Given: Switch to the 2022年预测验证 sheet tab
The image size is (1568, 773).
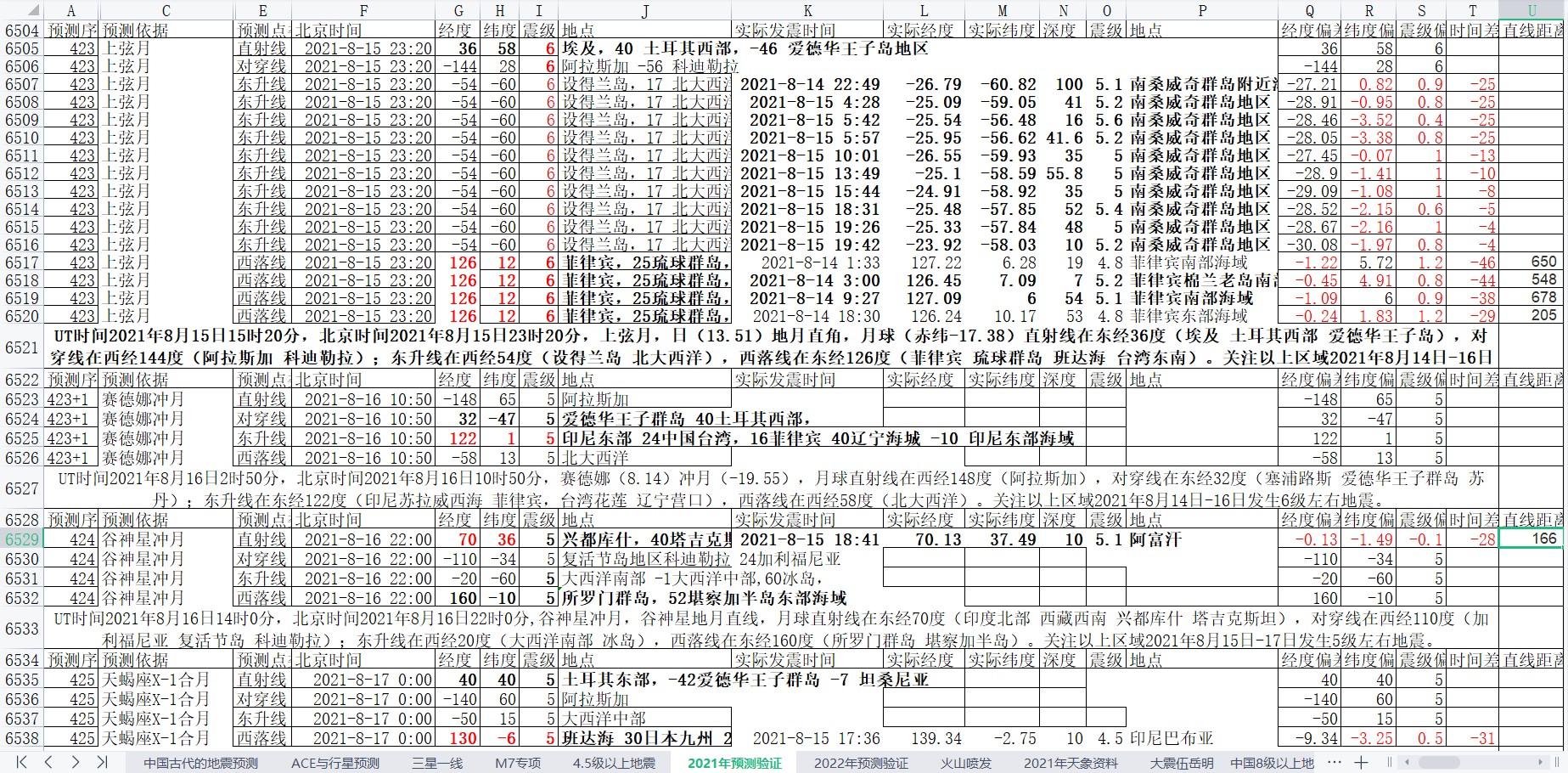Looking at the screenshot, I should click(x=861, y=763).
